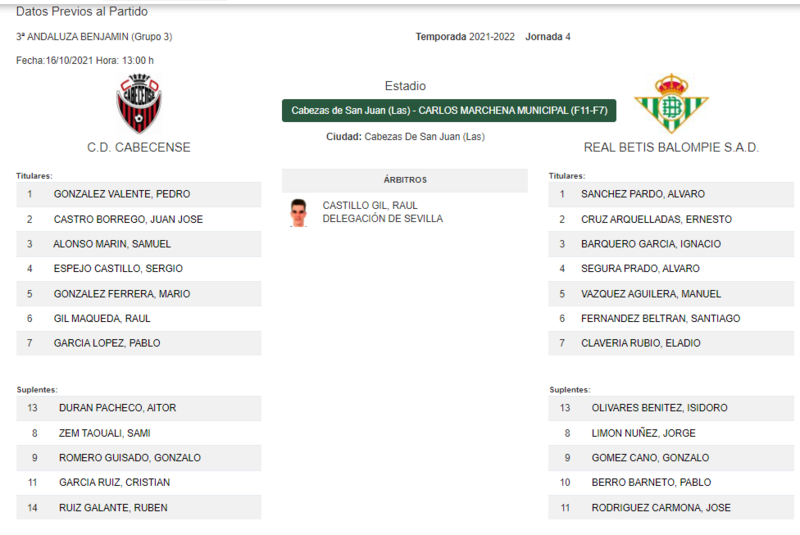Select player GONZALEZ VALENTE, PEDRO
The image size is (800, 535).
139,194
